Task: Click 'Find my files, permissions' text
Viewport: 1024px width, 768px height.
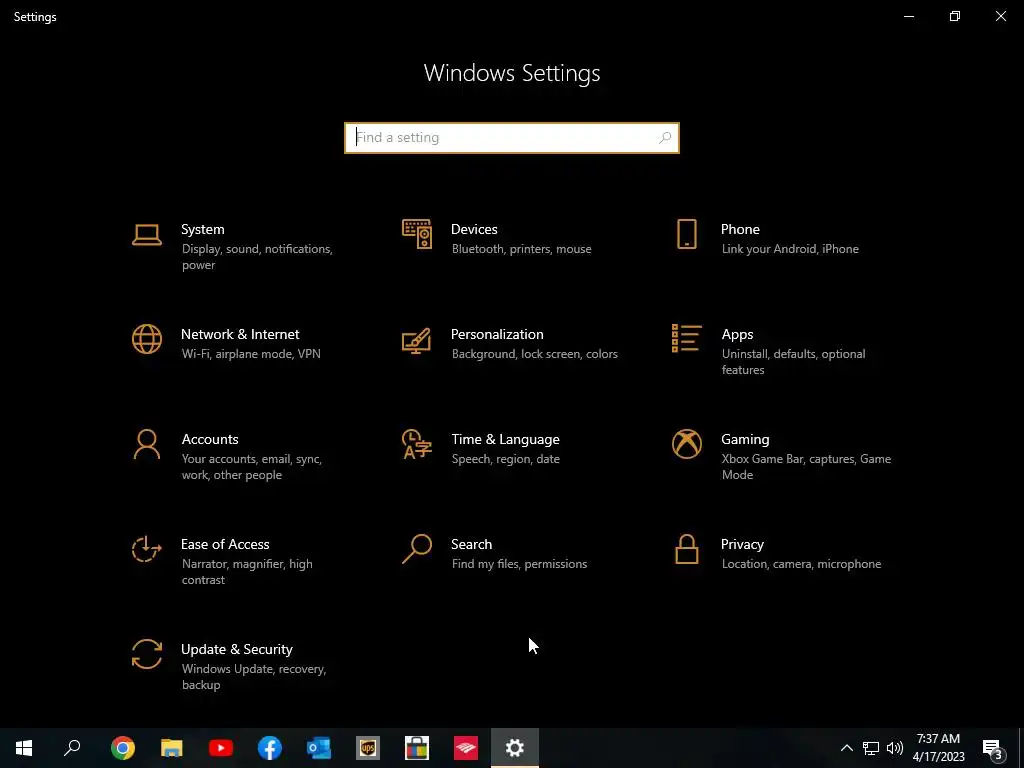Action: [x=519, y=564]
